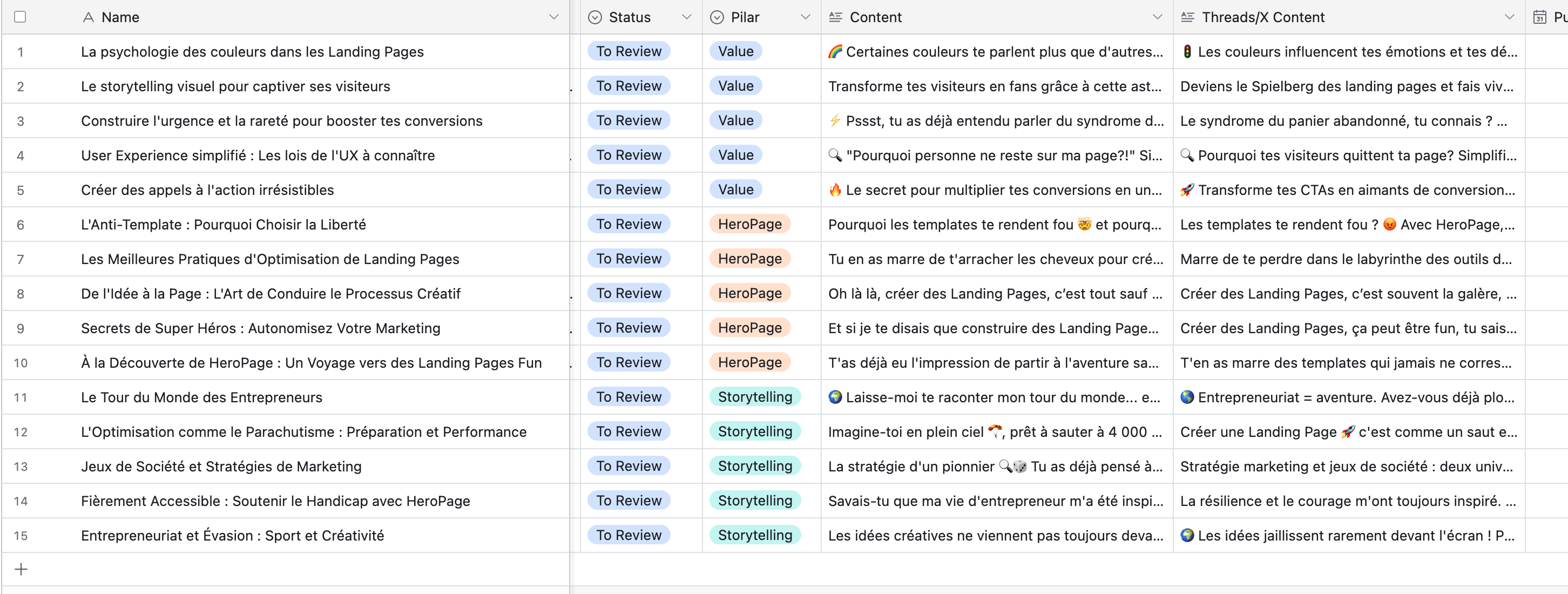
Task: Expand the Pilar column options chevron
Action: pos(805,17)
